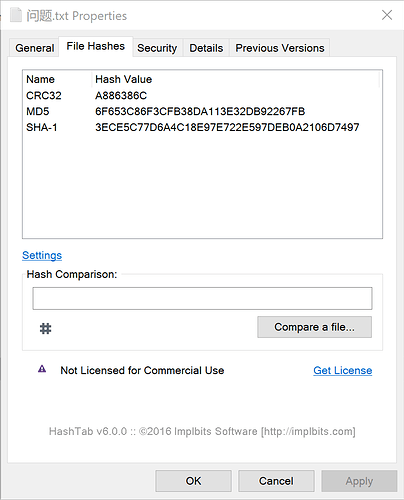Click the Compare a file button
This screenshot has width=404, height=500.
(314, 327)
